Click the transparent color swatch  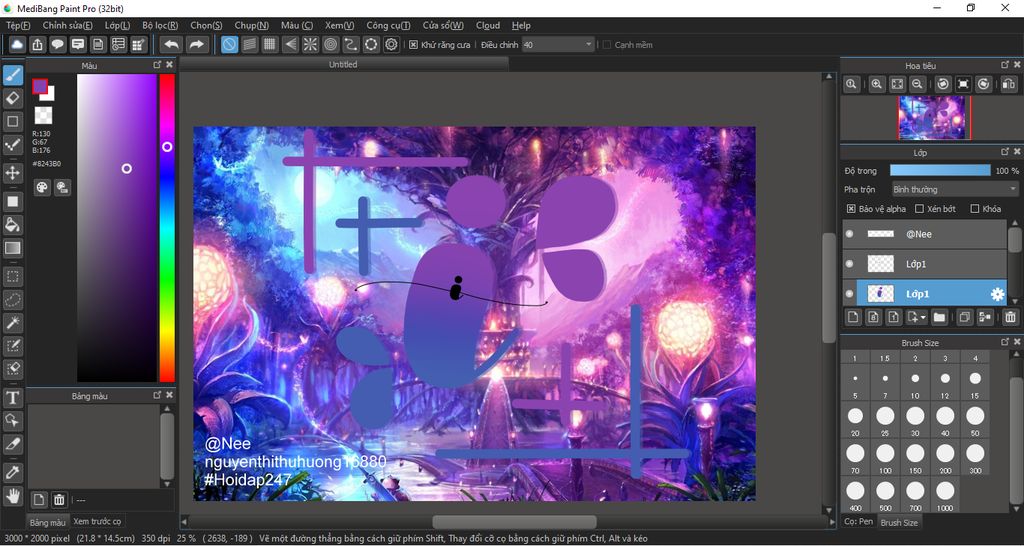pos(43,115)
